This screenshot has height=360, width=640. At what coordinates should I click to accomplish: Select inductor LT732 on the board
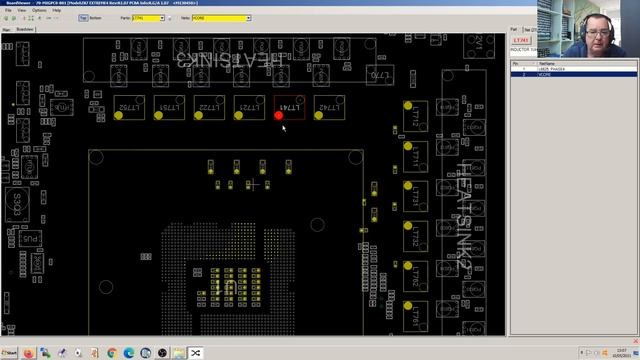[416, 236]
